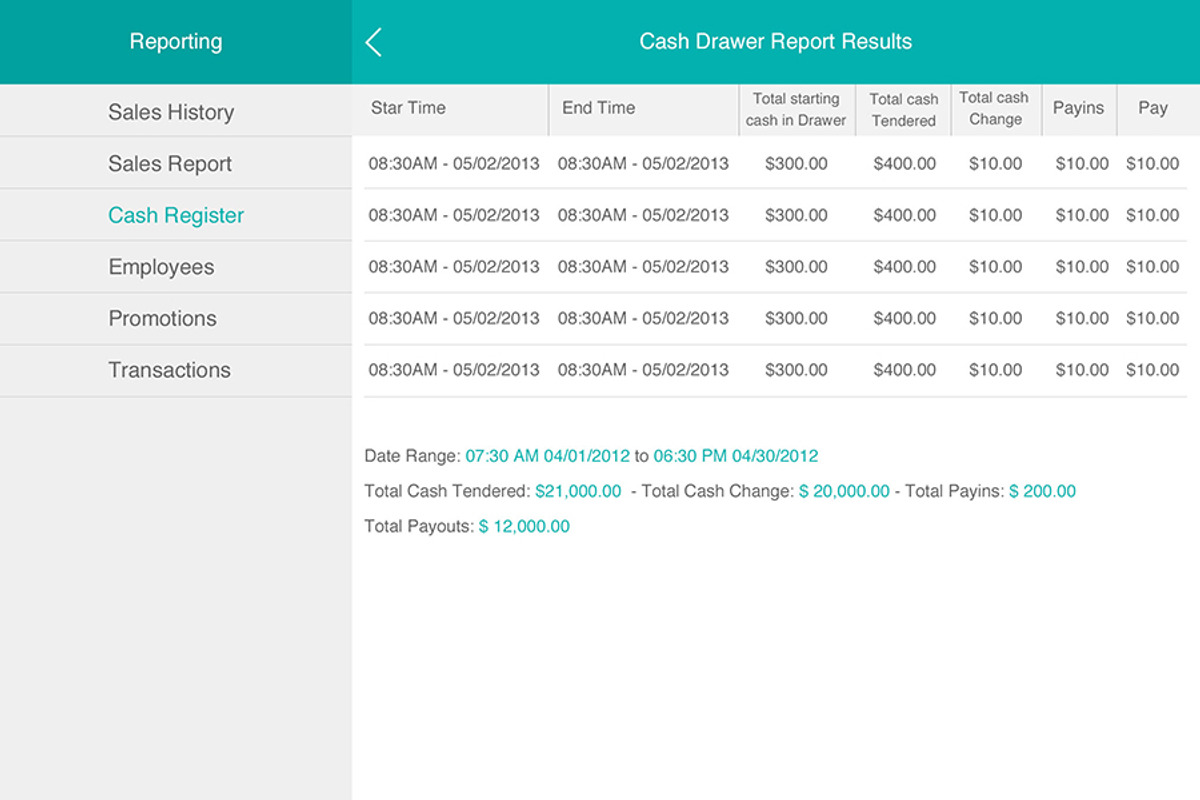Click the $ 200.00 total payins value
This screenshot has height=800, width=1200.
tap(1042, 491)
